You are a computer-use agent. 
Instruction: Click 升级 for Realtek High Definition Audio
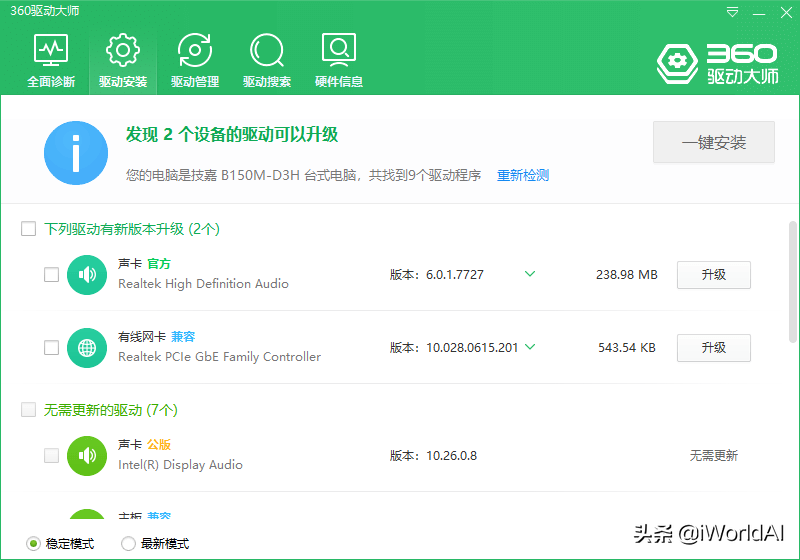pyautogui.click(x=714, y=275)
